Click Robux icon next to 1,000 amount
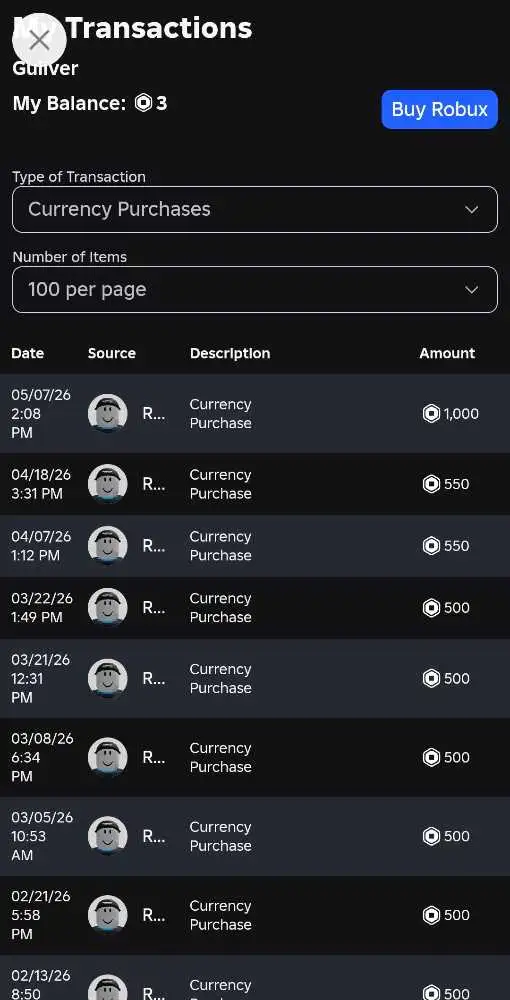This screenshot has width=510, height=1000. tap(432, 414)
